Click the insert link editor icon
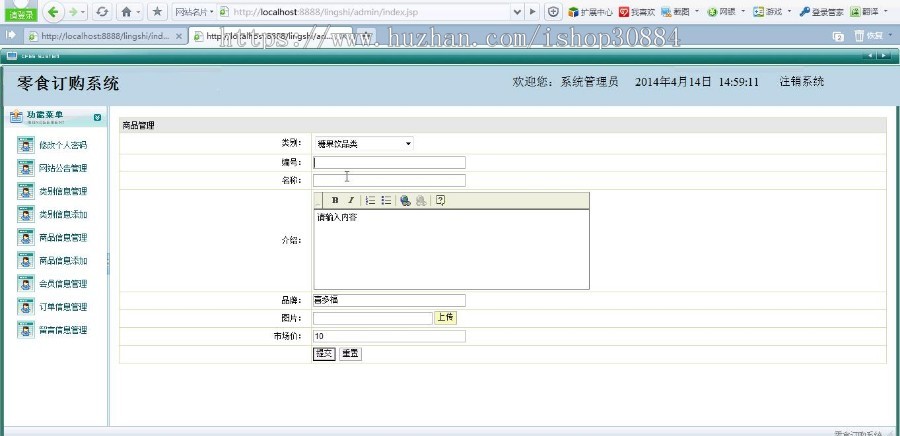This screenshot has height=436, width=900. (405, 200)
